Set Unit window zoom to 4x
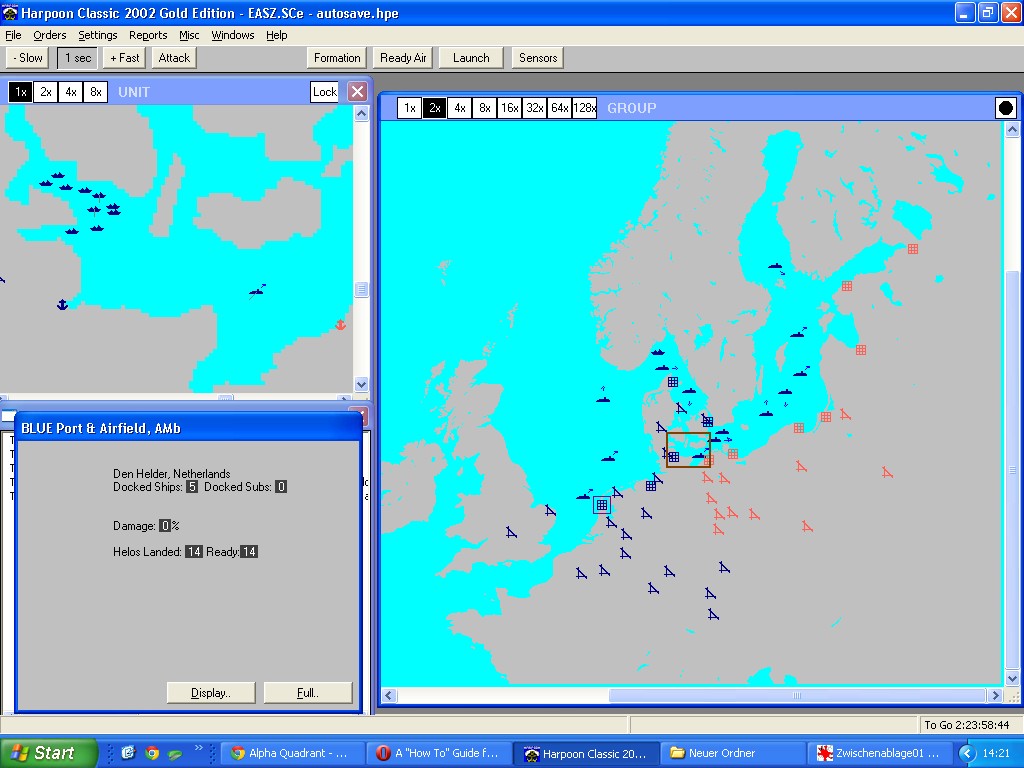The height and width of the screenshot is (768, 1024). 71,92
